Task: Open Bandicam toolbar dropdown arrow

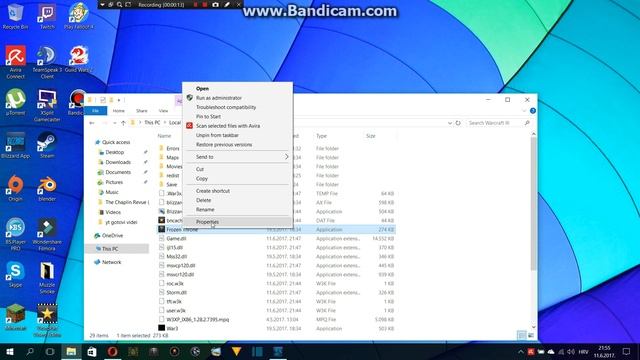Action: (102, 4)
